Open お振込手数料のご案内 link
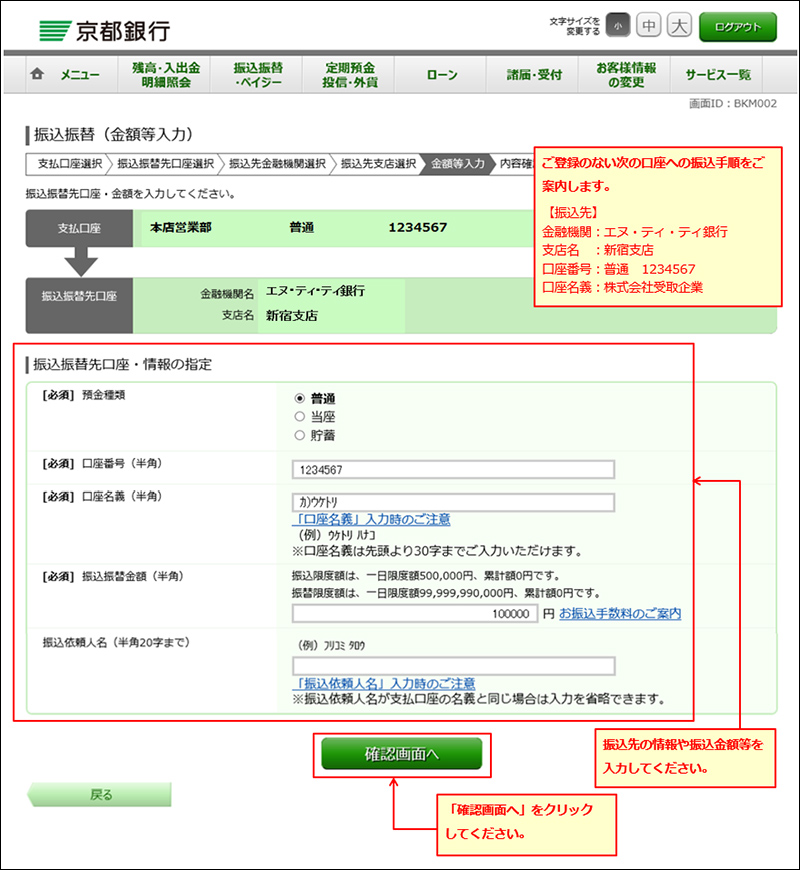This screenshot has width=800, height=870. coord(620,613)
